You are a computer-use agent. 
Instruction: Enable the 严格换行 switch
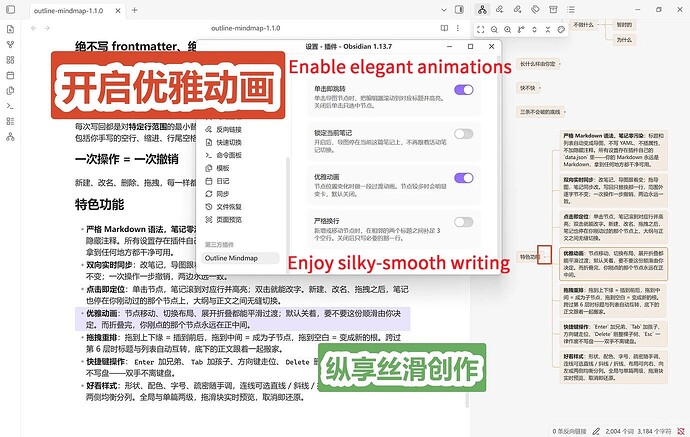(x=464, y=222)
